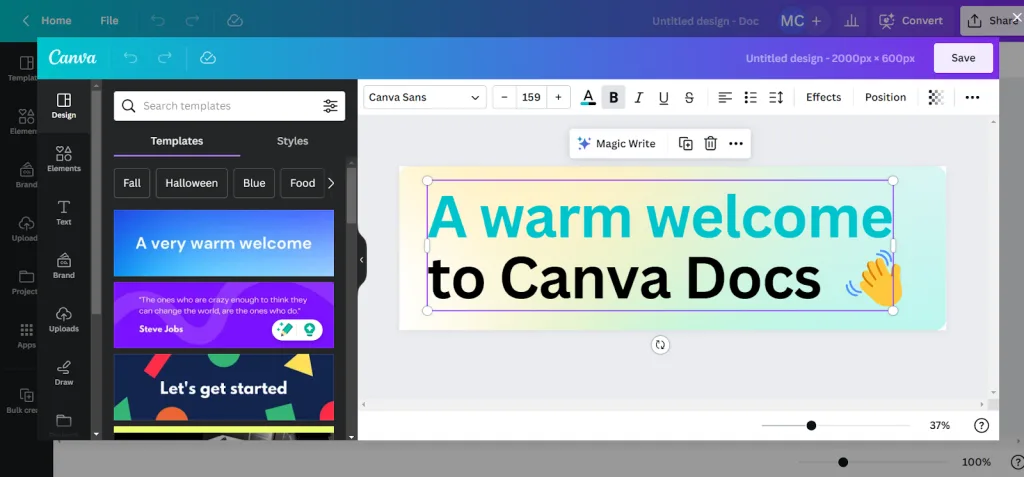This screenshot has width=1024, height=477.
Task: Switch to the Styles tab
Action: (292, 141)
